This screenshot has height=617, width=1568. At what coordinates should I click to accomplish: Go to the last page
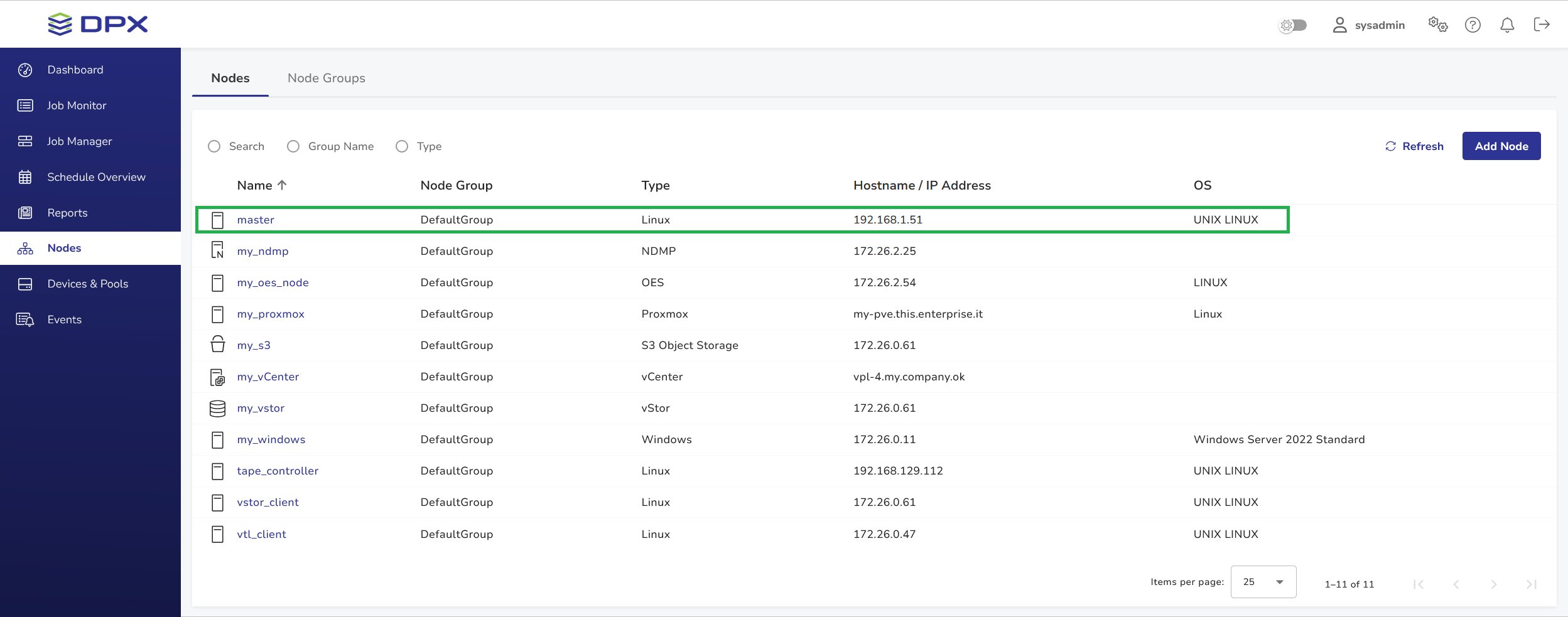pyautogui.click(x=1531, y=584)
